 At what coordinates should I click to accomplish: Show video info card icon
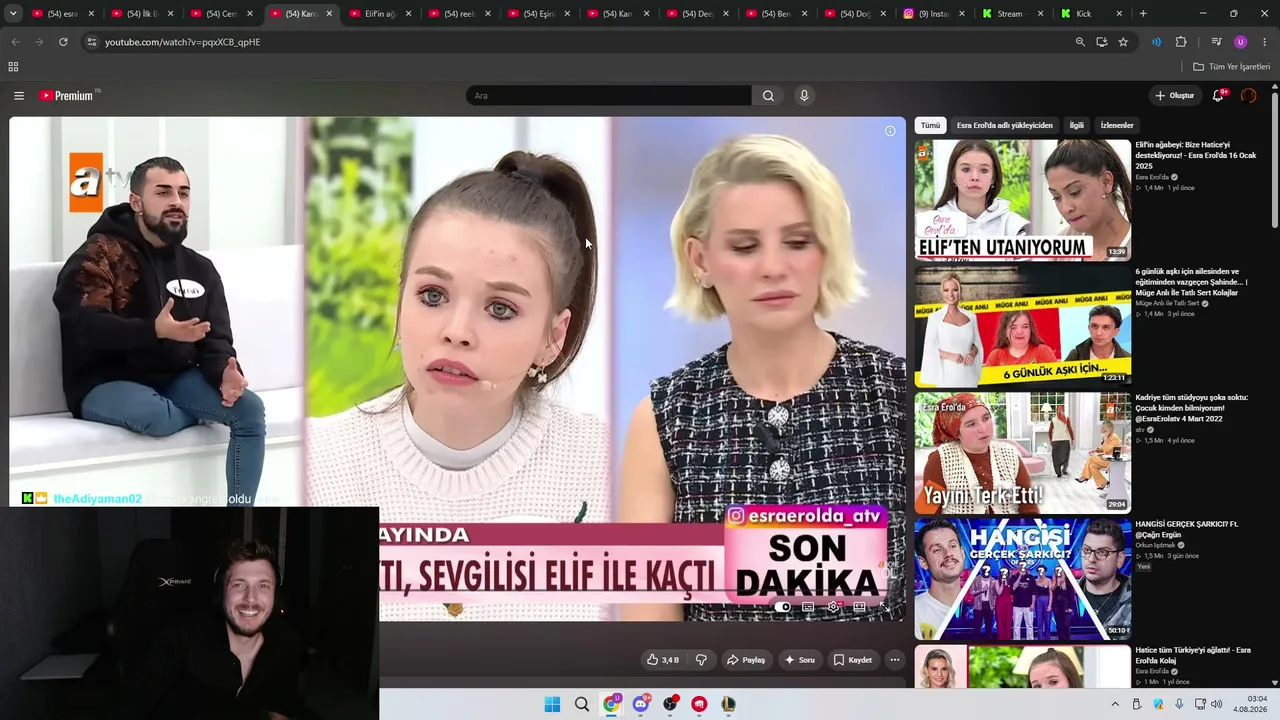[890, 131]
